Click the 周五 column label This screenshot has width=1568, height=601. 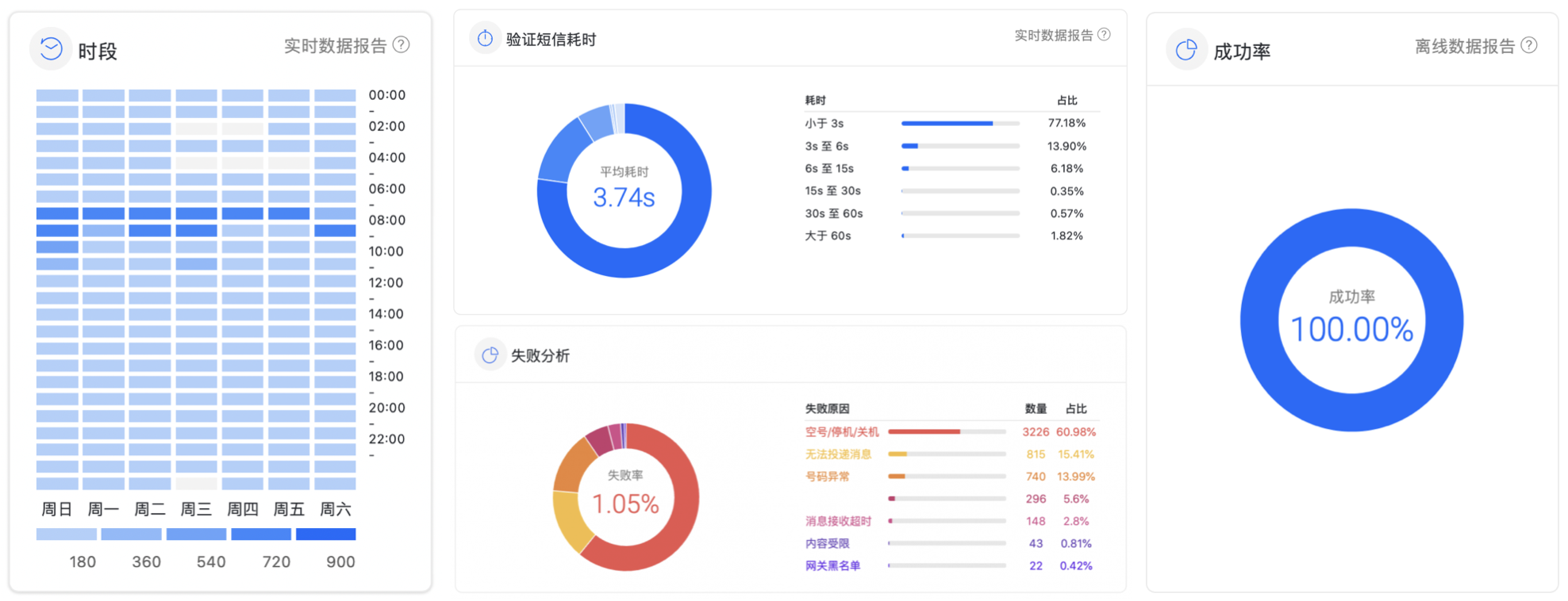point(289,509)
